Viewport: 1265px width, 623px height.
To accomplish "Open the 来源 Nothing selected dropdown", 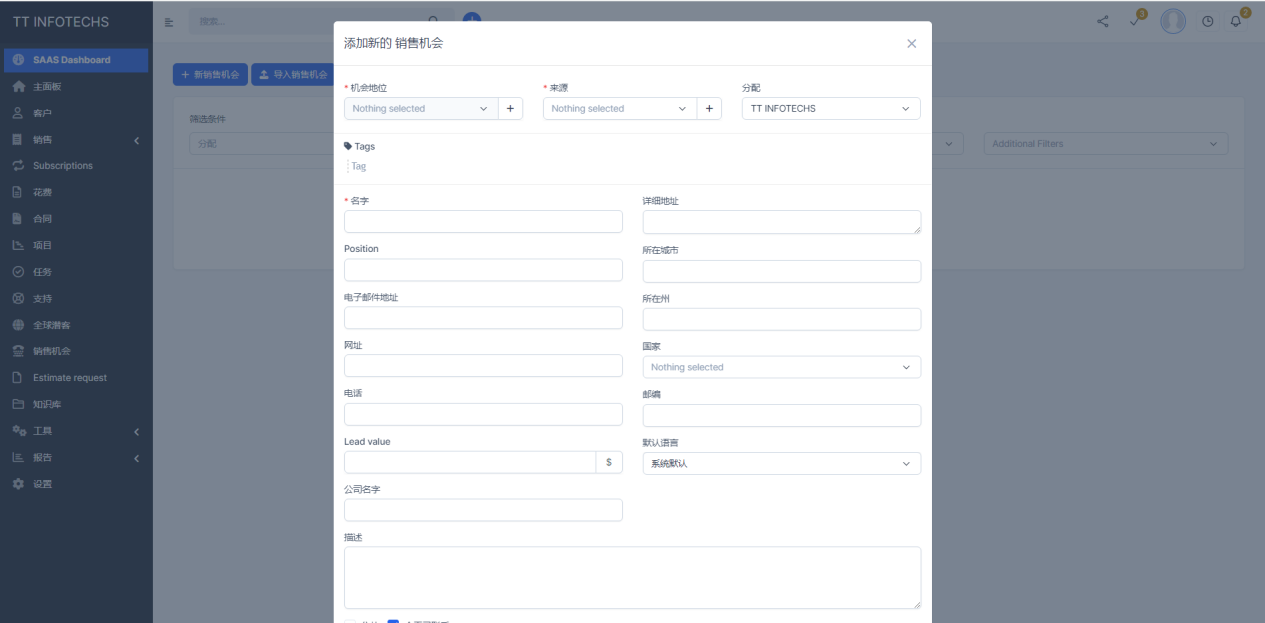I will pos(620,109).
